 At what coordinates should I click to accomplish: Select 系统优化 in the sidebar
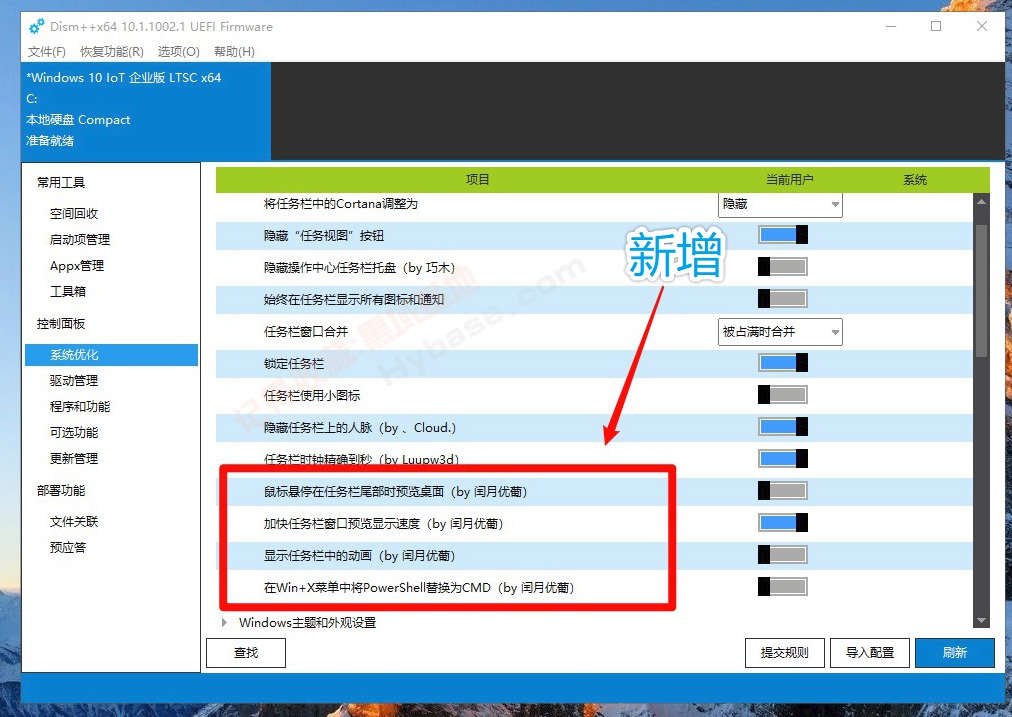(112, 354)
